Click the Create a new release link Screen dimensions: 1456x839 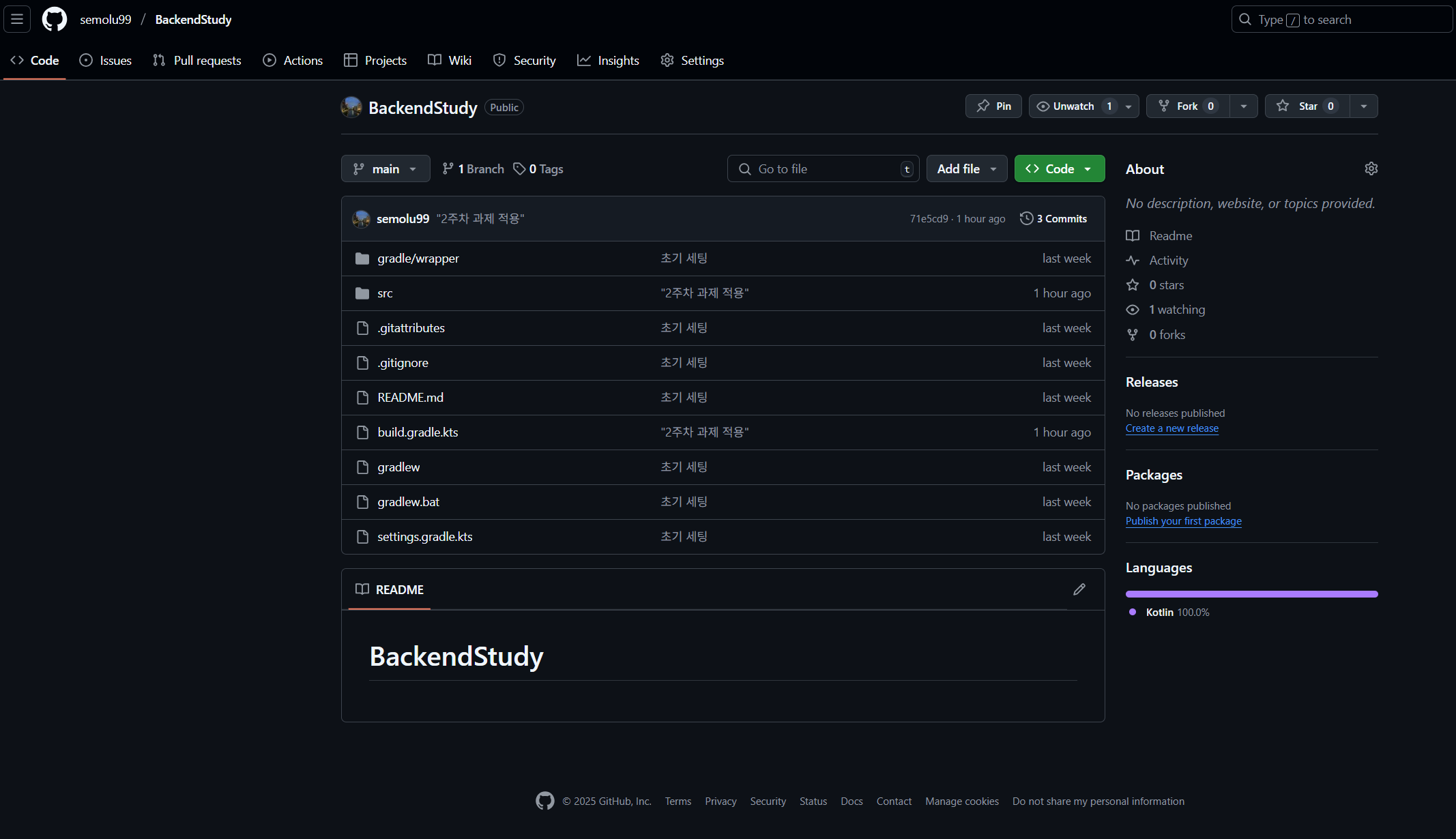pos(1171,428)
